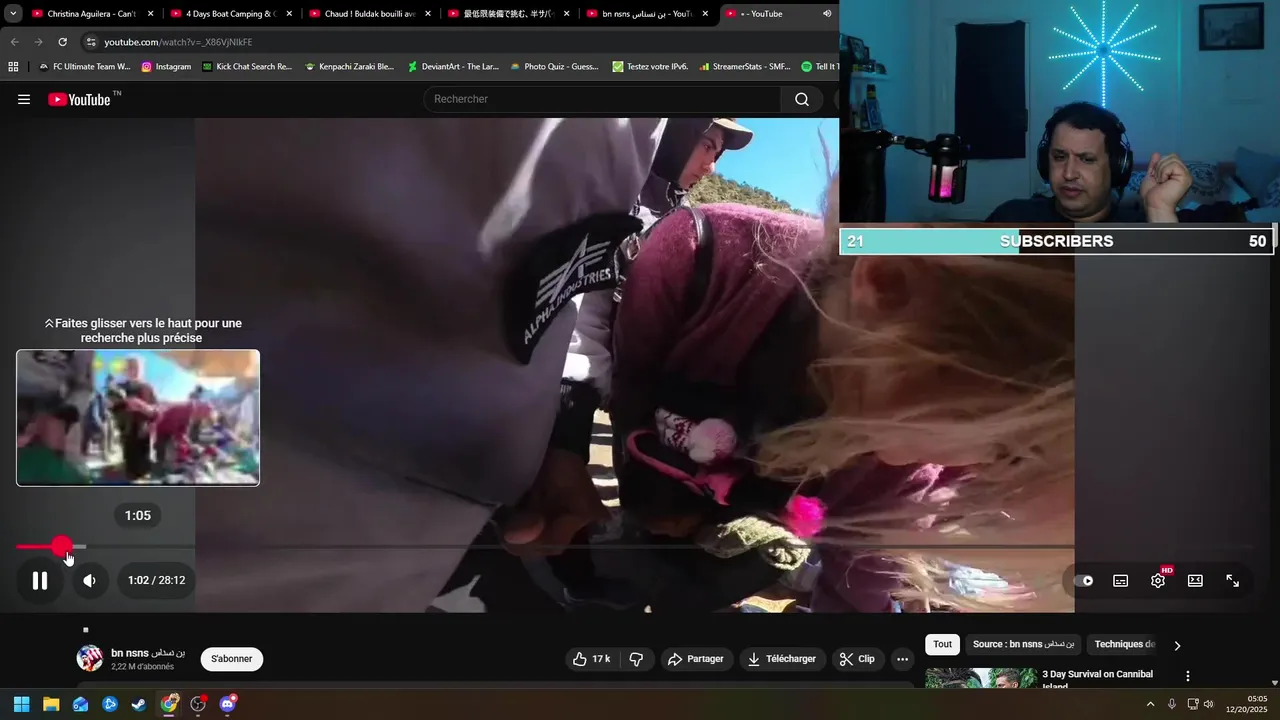
Task: Like the video with thumbs up
Action: 591,659
